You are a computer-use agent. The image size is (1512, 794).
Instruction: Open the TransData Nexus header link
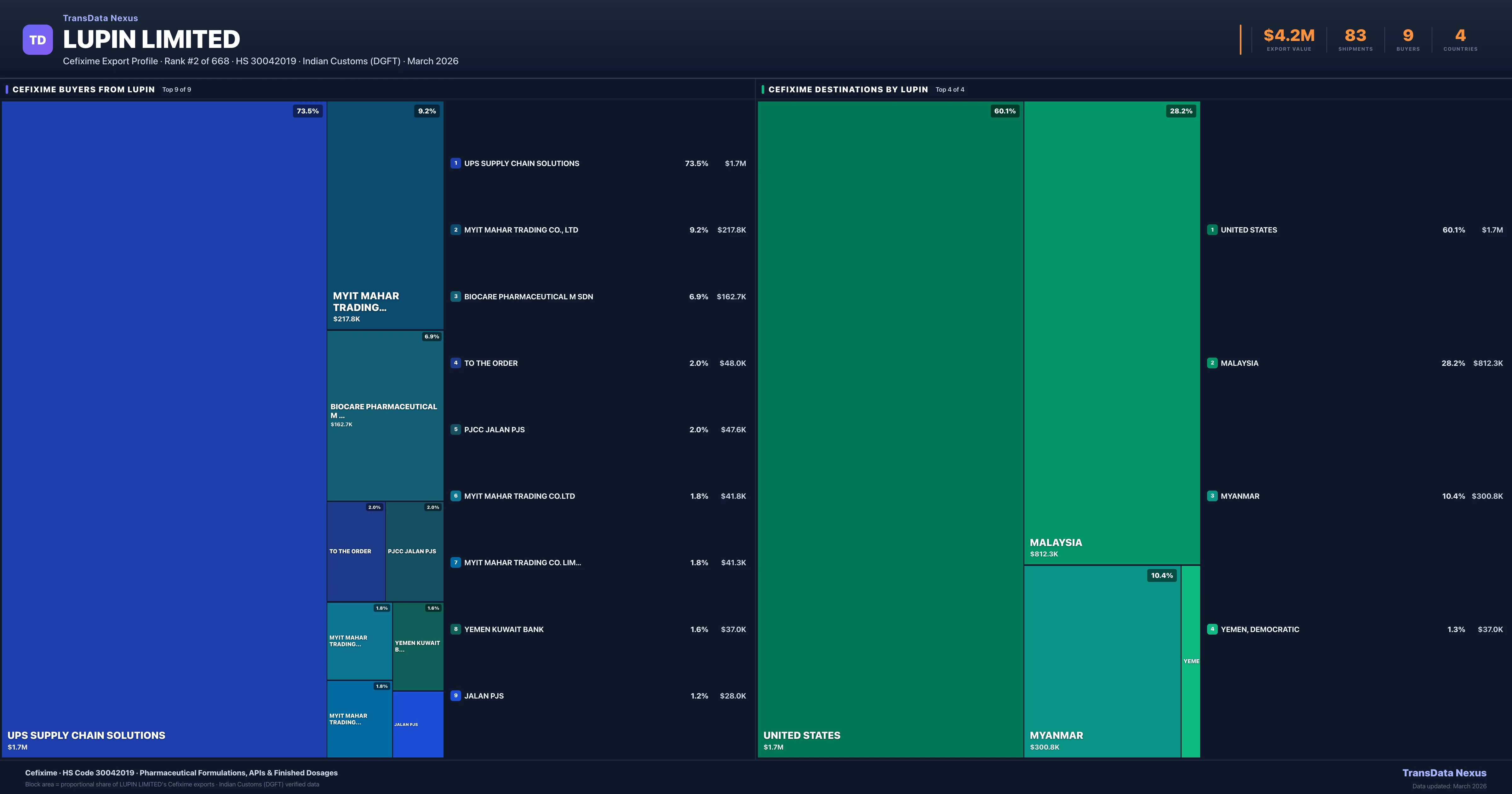(x=100, y=18)
